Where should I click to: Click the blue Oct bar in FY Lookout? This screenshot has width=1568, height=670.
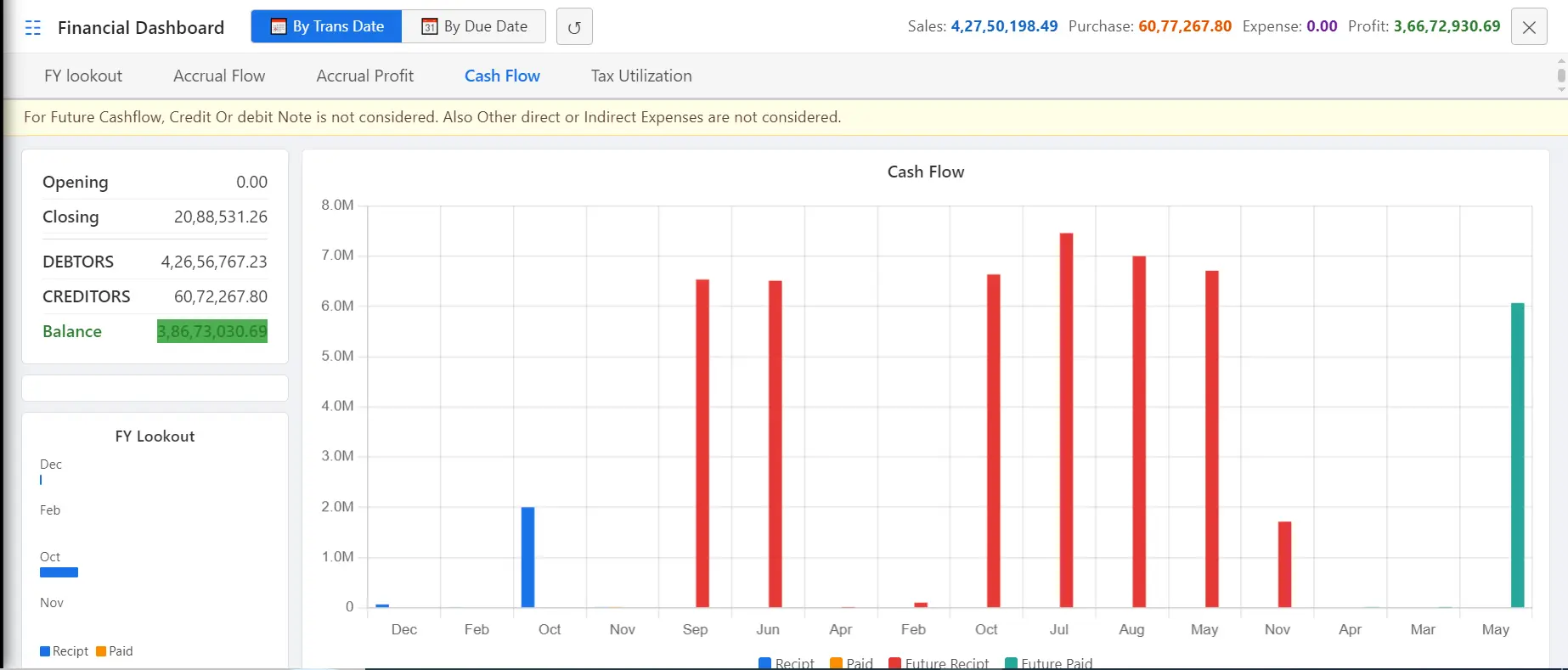(x=59, y=572)
